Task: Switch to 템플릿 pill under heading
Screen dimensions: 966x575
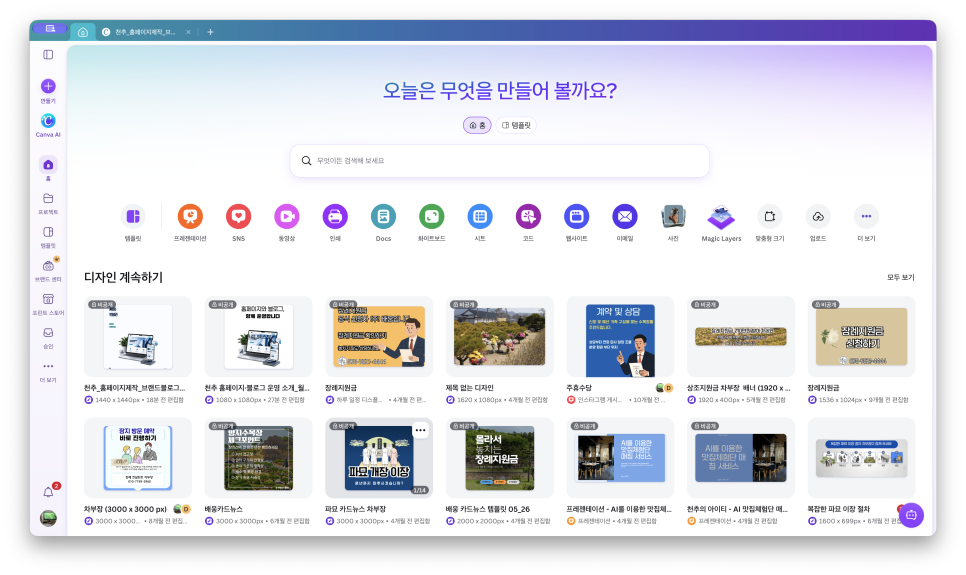Action: tap(516, 125)
